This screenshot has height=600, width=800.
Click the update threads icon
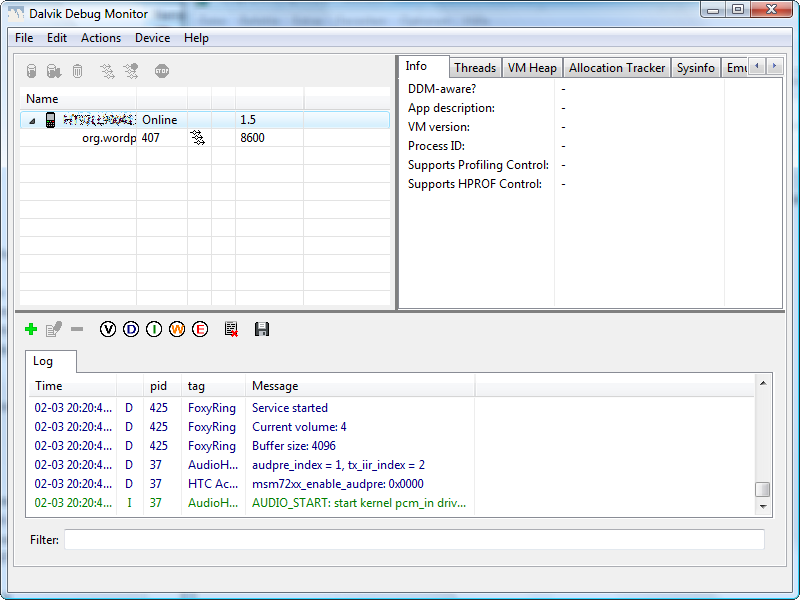click(x=107, y=71)
